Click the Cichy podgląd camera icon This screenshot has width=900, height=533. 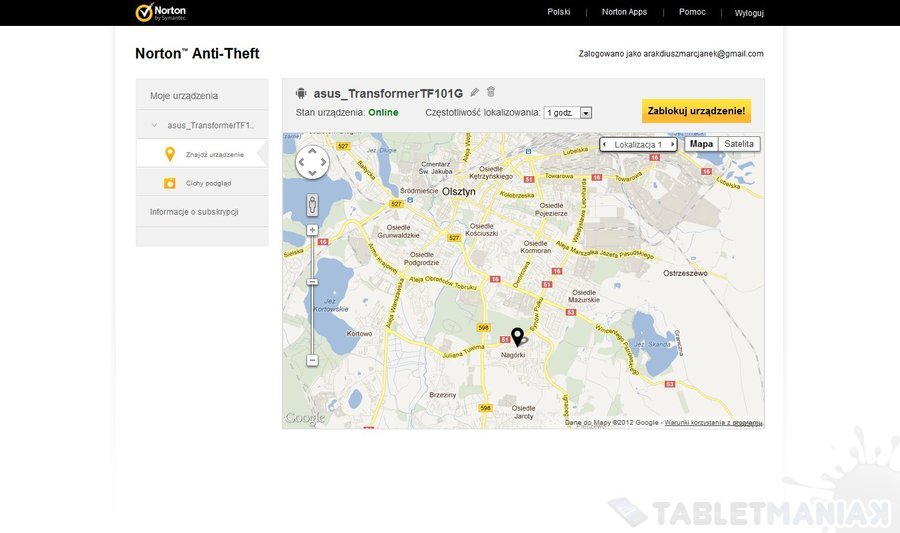pyautogui.click(x=169, y=183)
